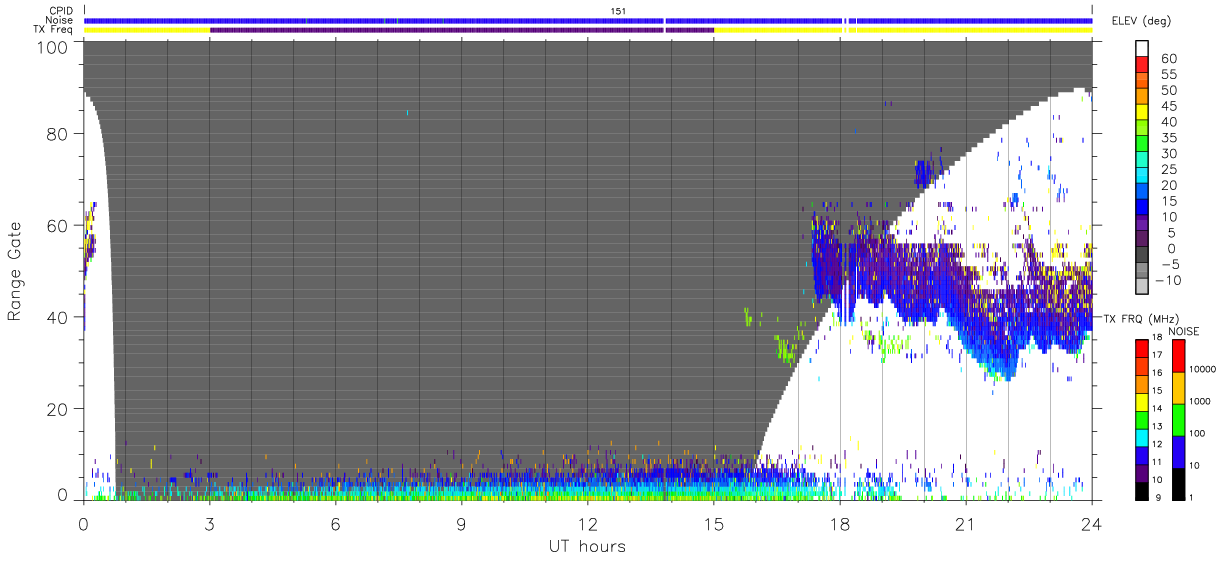Select the white top elevation color swatch
1228x567 pixels.
(1142, 49)
